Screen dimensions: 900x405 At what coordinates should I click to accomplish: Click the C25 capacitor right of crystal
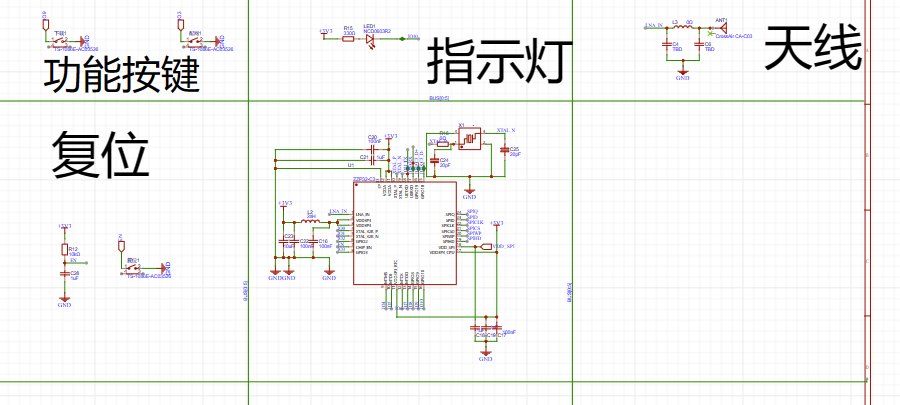[503, 151]
